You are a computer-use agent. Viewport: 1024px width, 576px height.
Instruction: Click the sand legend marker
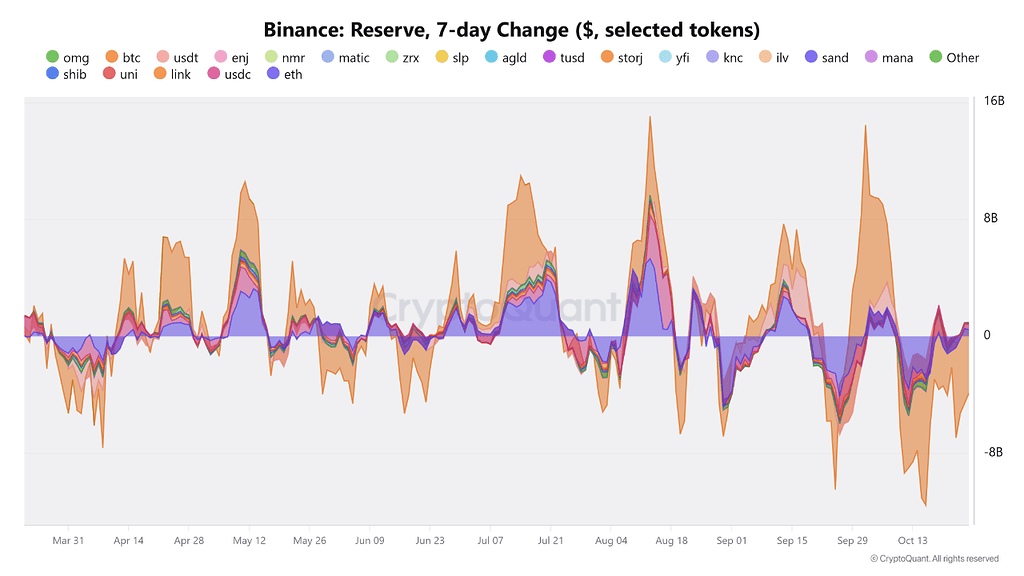coord(811,57)
